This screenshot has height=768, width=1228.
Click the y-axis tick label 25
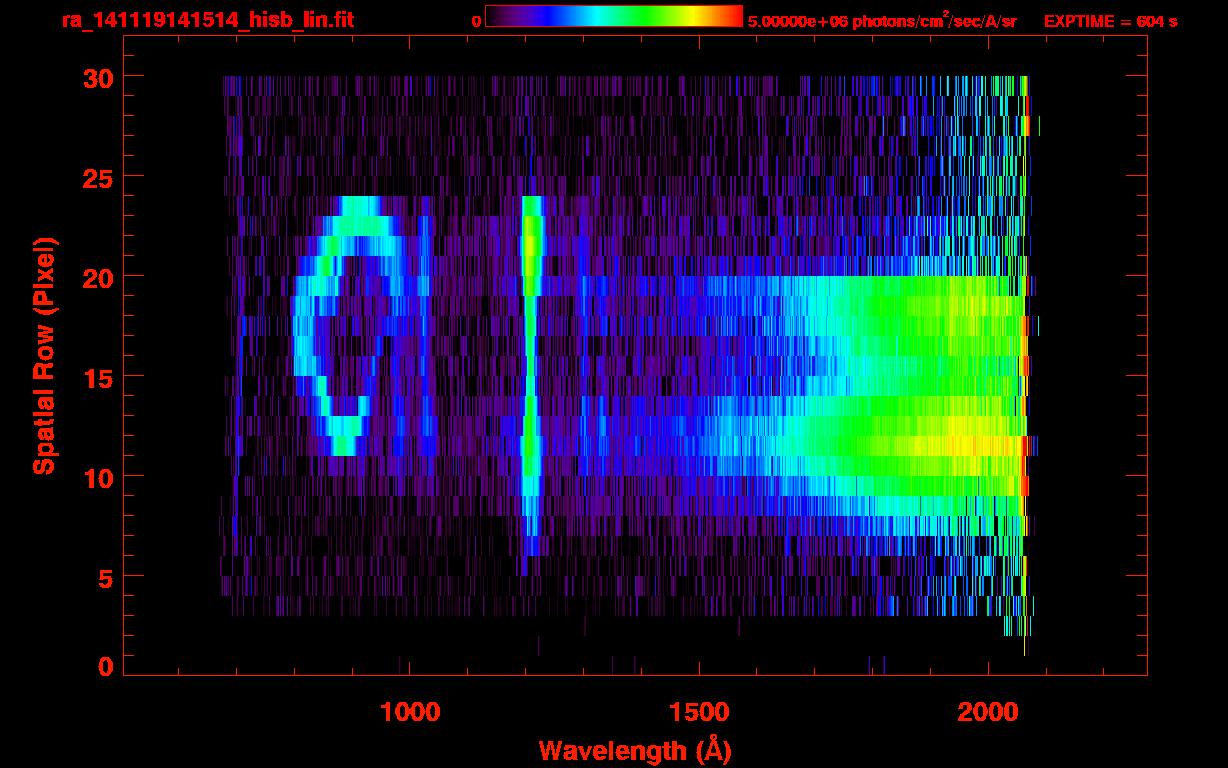click(x=96, y=177)
